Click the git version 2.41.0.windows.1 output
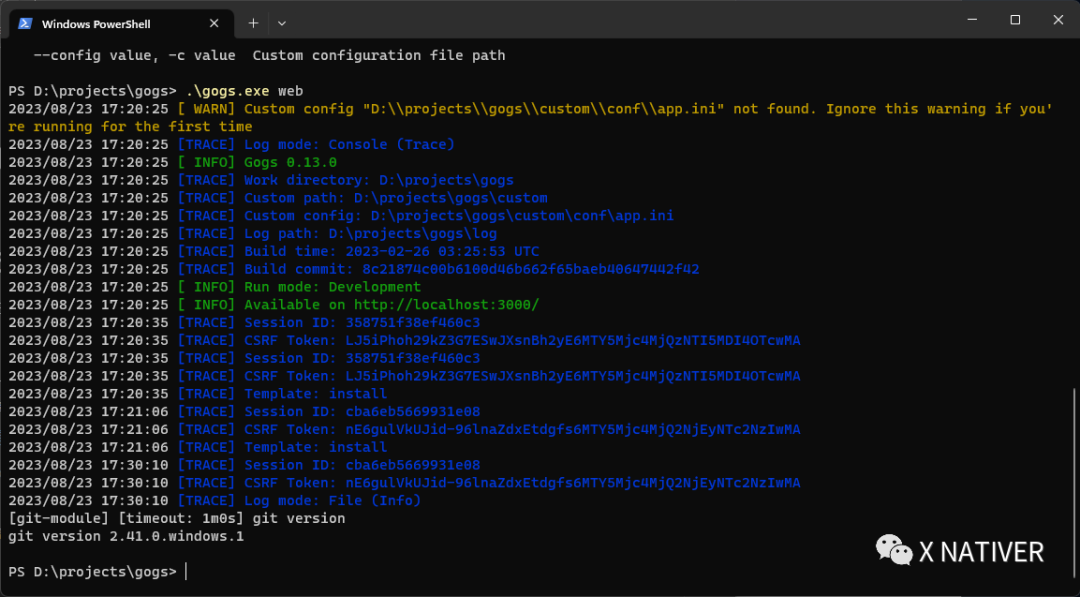The image size is (1080, 597). pyautogui.click(x=126, y=536)
